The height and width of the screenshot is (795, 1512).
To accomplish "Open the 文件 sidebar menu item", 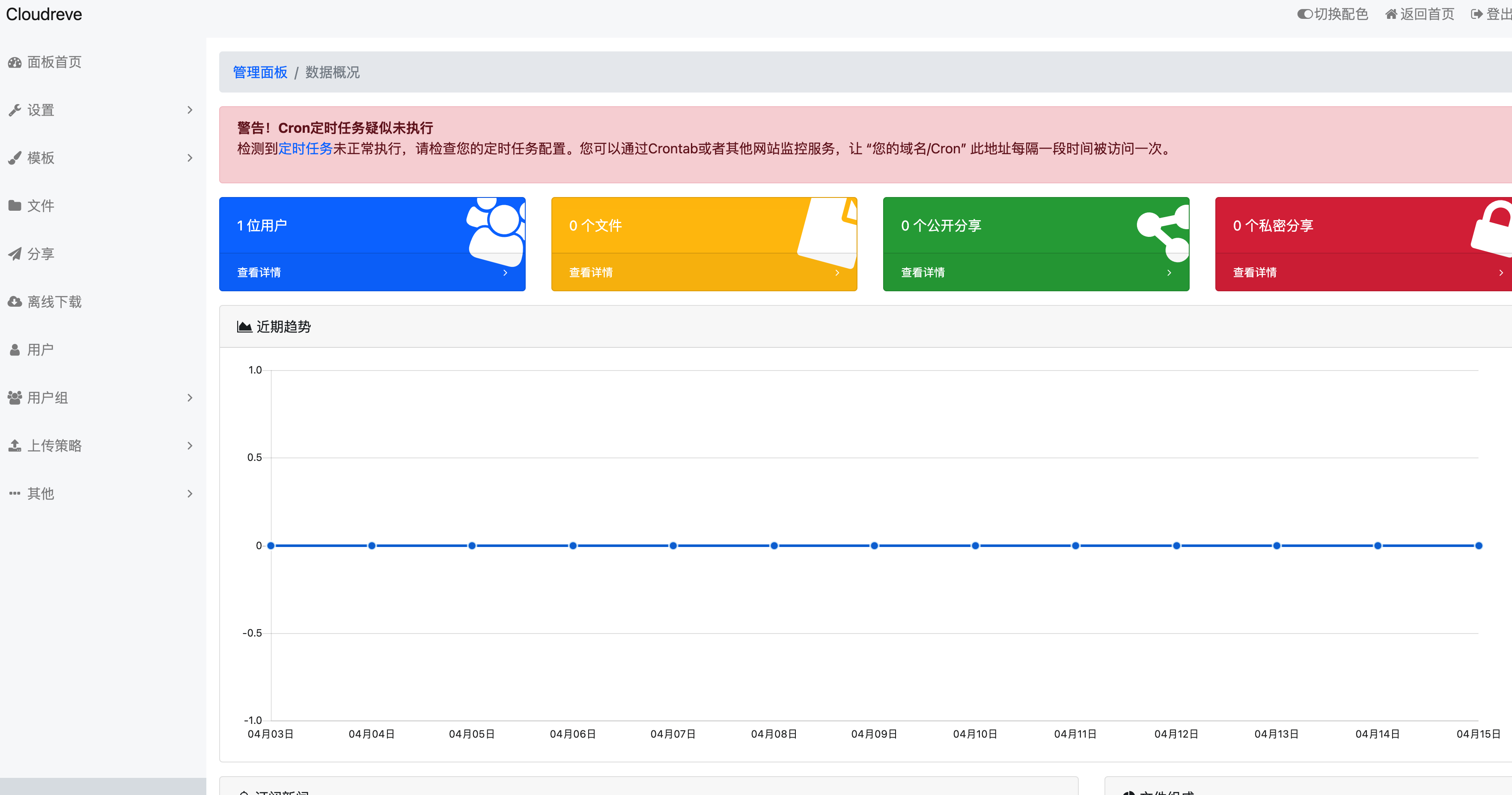I will point(103,206).
